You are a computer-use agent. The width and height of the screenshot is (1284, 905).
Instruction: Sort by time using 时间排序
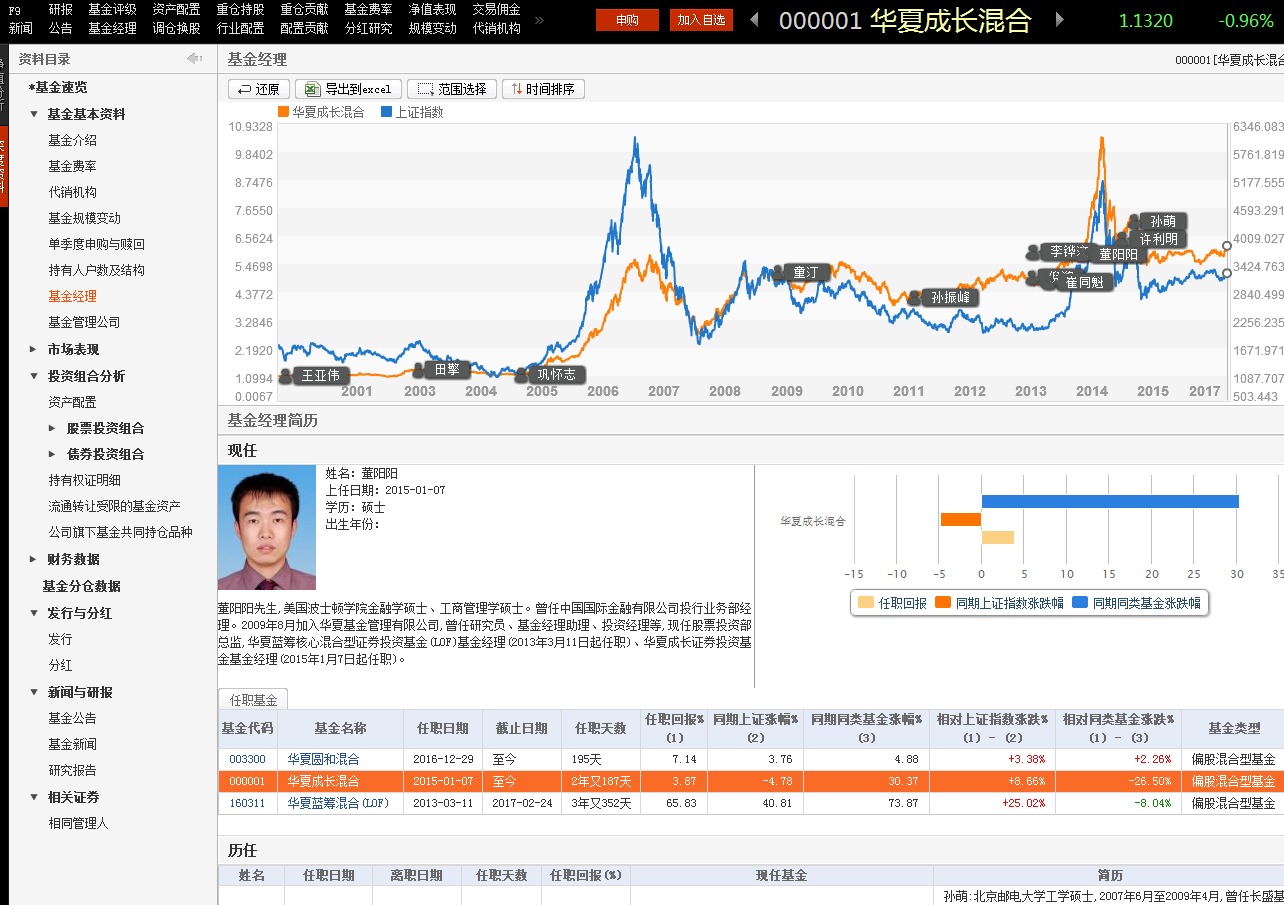pyautogui.click(x=543, y=88)
